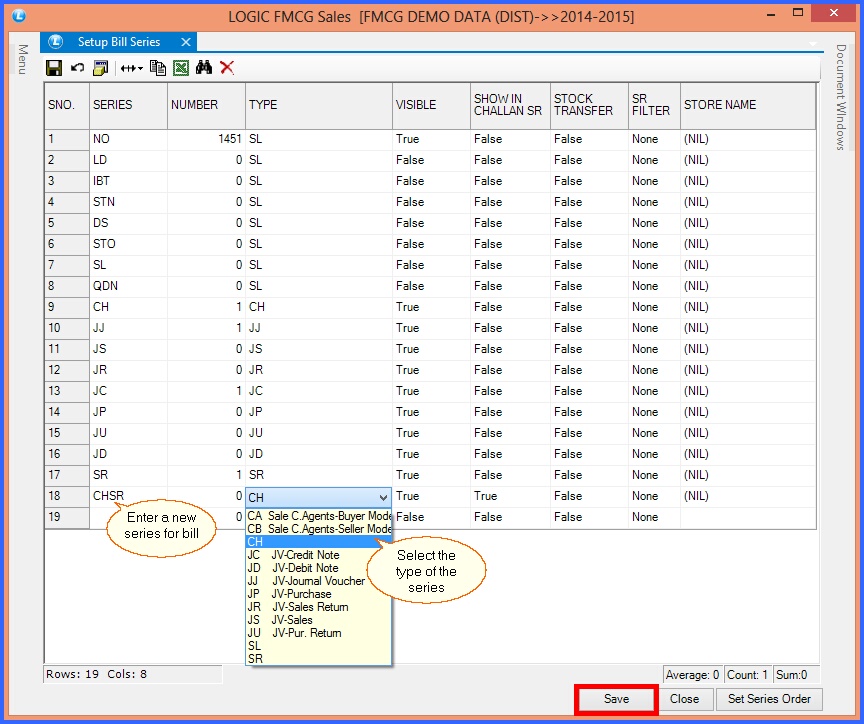Click the Count: 1 status field
Screen dimensions: 864x724
coord(747,674)
